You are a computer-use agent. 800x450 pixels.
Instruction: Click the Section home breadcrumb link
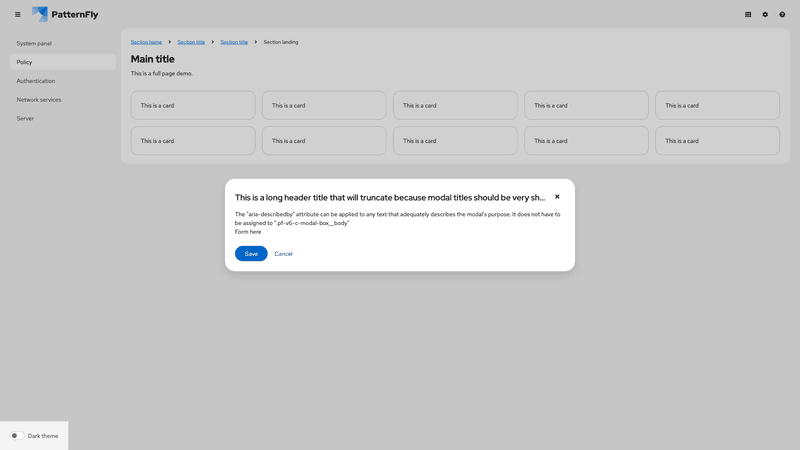pos(146,42)
